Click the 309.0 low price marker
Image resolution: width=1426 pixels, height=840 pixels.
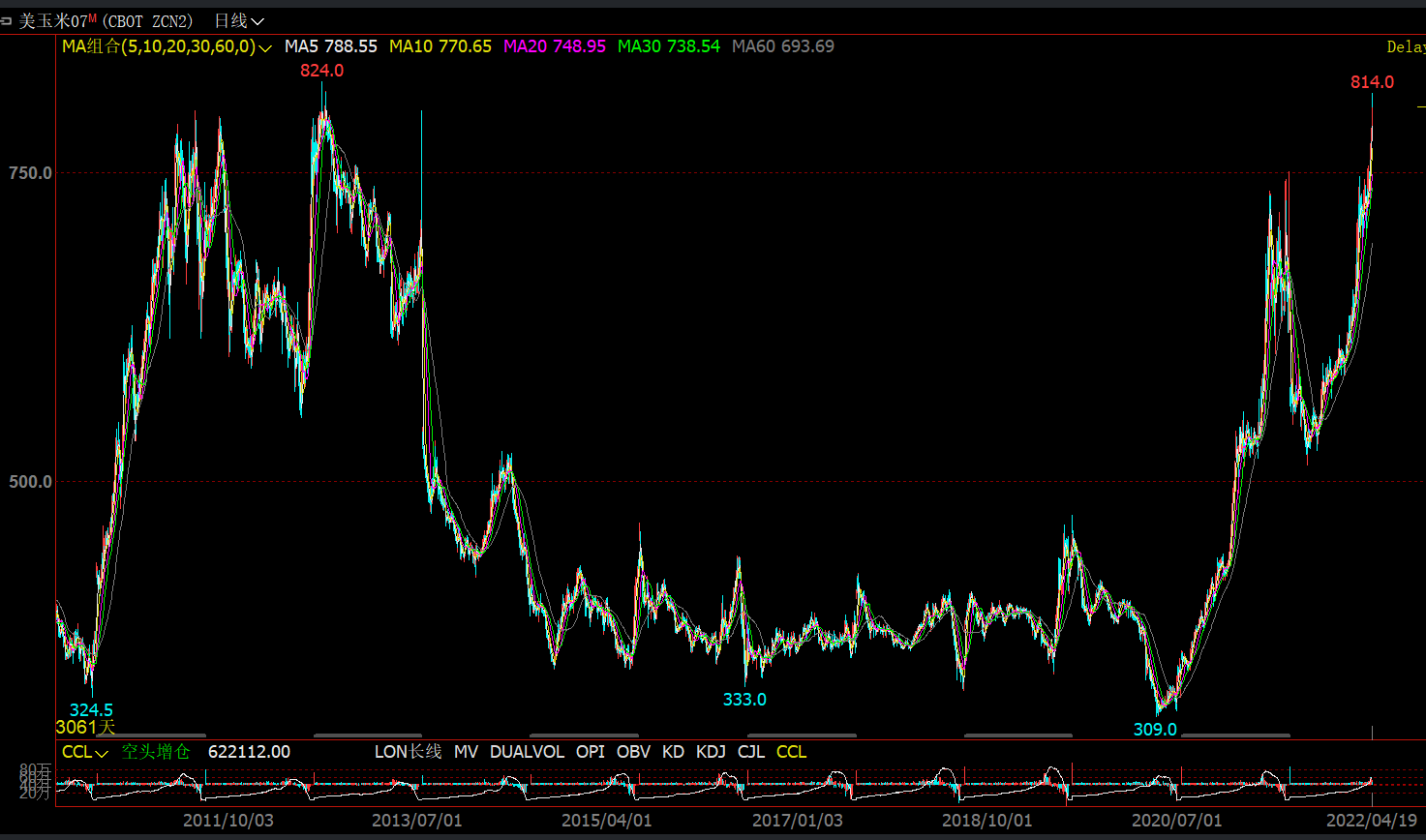point(1155,729)
